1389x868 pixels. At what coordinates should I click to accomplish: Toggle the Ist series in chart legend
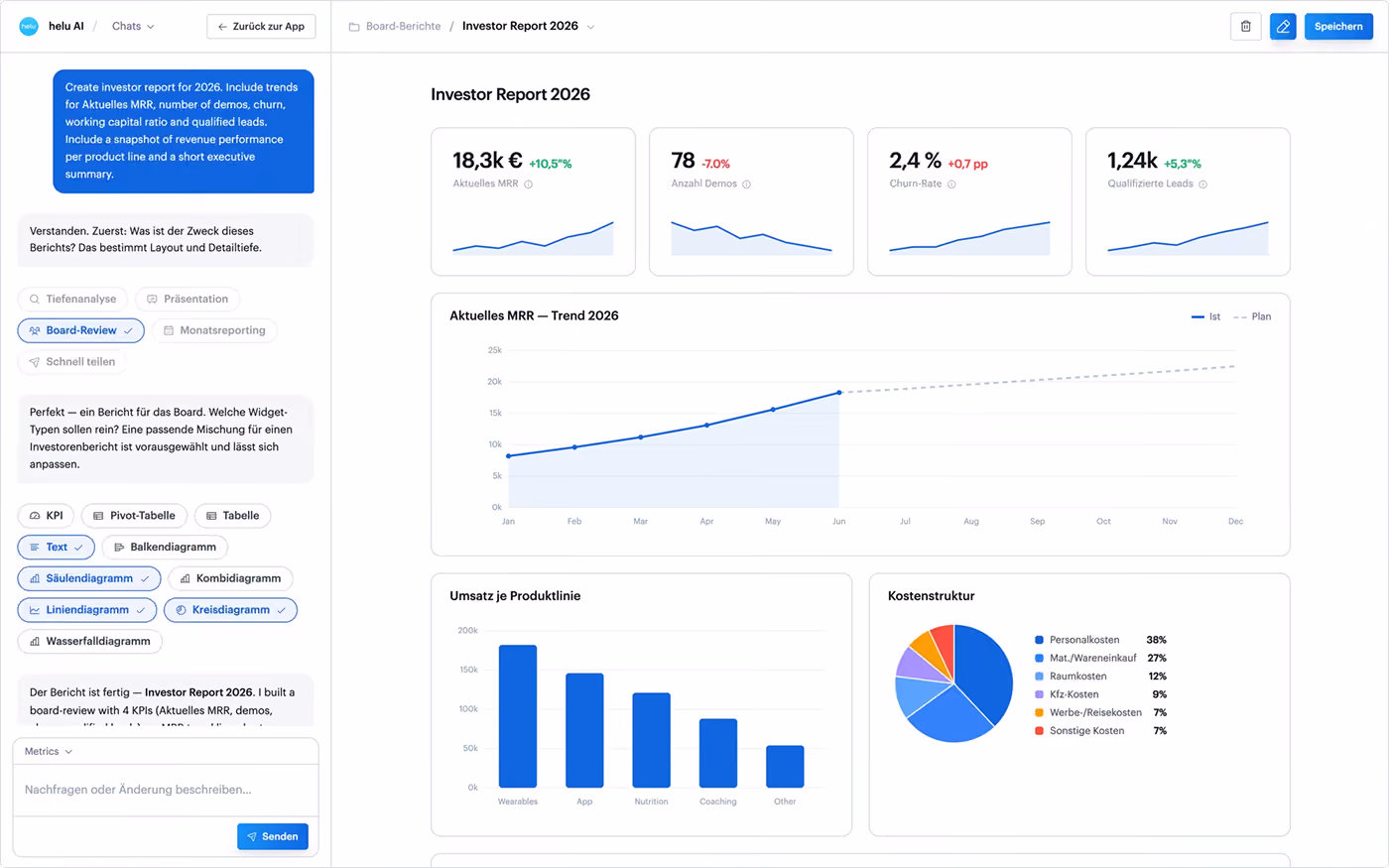click(x=1205, y=316)
